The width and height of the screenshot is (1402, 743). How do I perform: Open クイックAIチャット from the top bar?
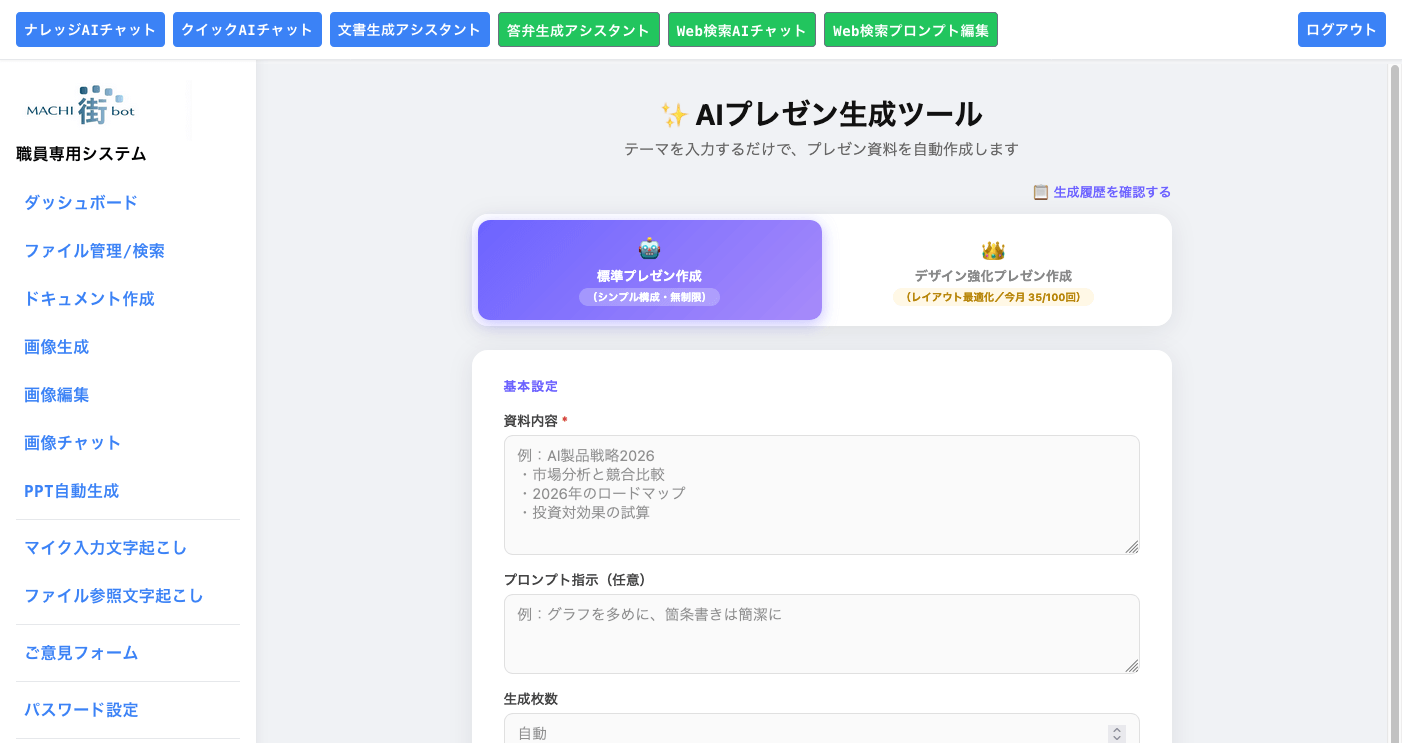(247, 30)
